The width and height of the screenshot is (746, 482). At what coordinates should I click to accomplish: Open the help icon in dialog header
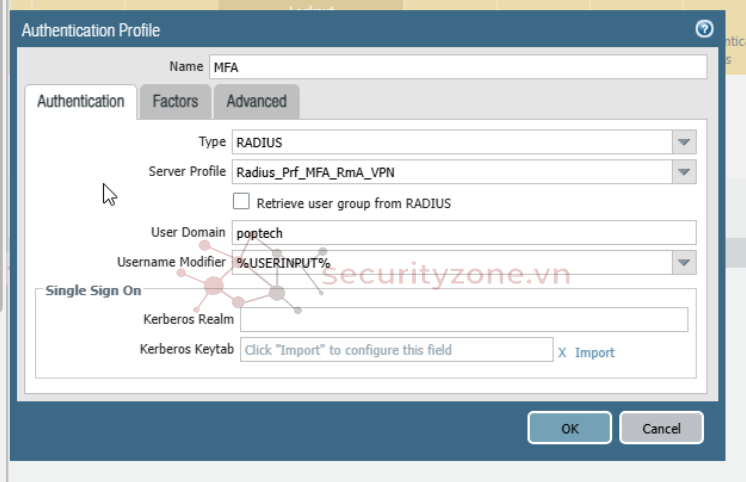(704, 29)
